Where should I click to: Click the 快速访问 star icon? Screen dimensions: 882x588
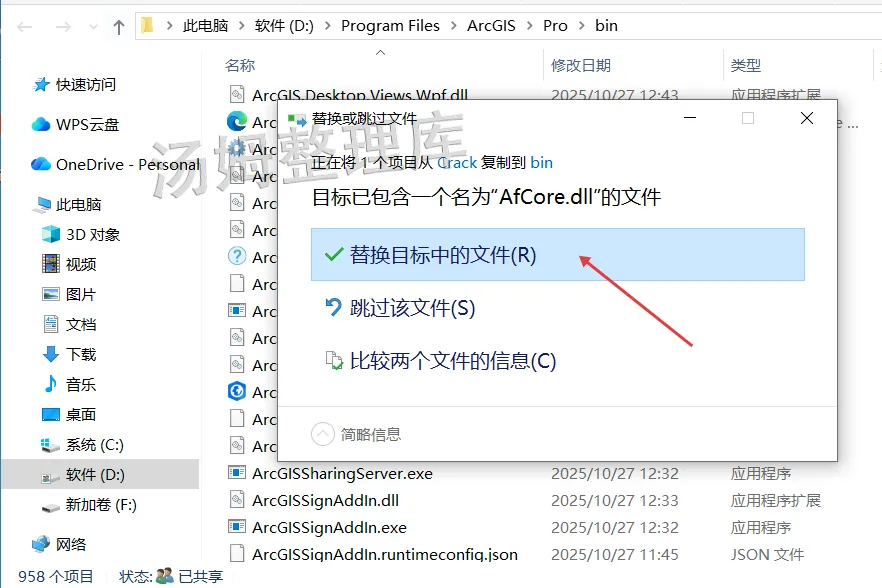41,84
